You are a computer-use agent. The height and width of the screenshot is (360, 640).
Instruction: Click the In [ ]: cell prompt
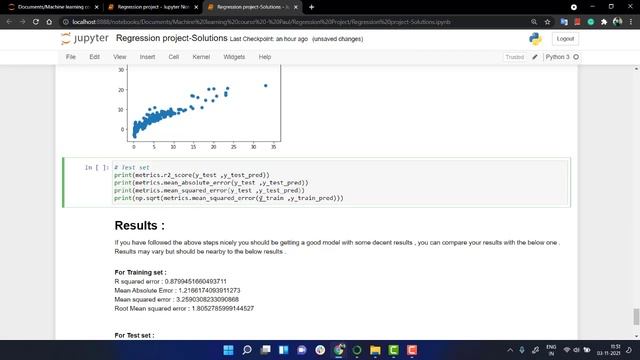pyautogui.click(x=97, y=167)
